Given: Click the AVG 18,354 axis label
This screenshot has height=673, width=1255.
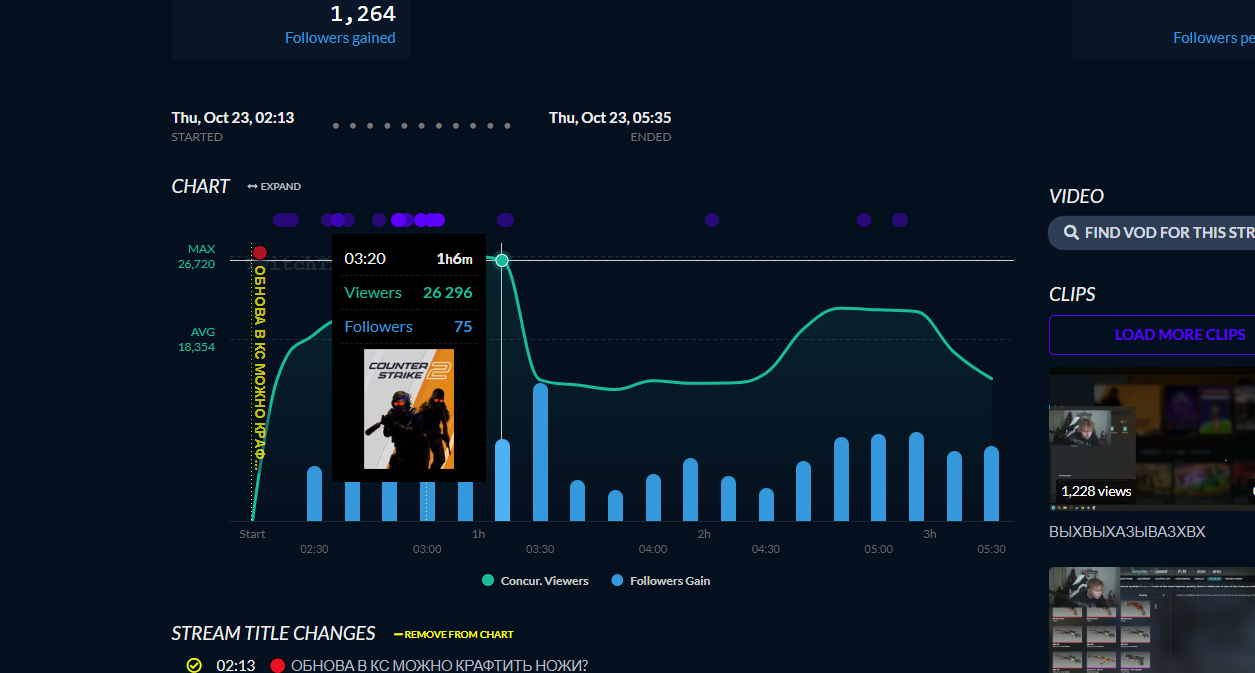Looking at the screenshot, I should point(197,339).
